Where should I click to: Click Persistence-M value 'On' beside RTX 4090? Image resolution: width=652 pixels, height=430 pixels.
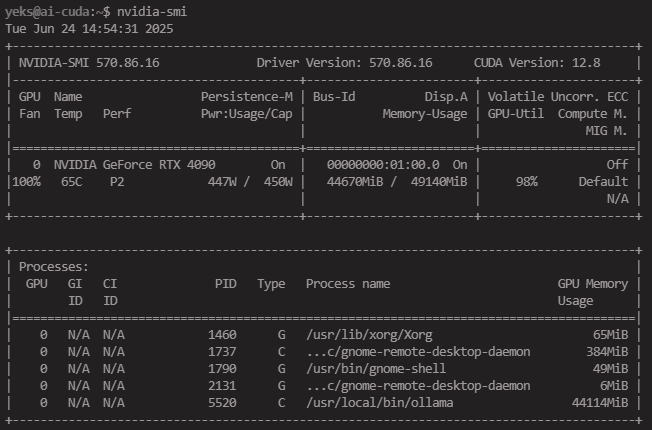coord(278,165)
